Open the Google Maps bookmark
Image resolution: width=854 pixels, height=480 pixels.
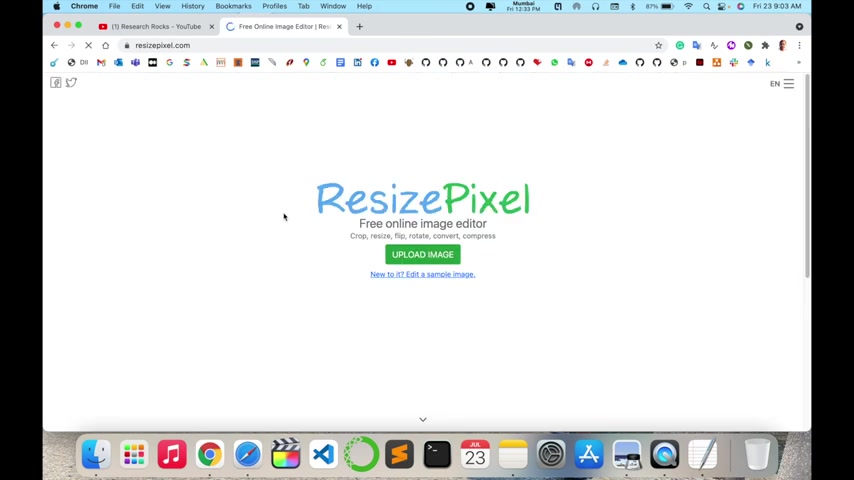[306, 63]
